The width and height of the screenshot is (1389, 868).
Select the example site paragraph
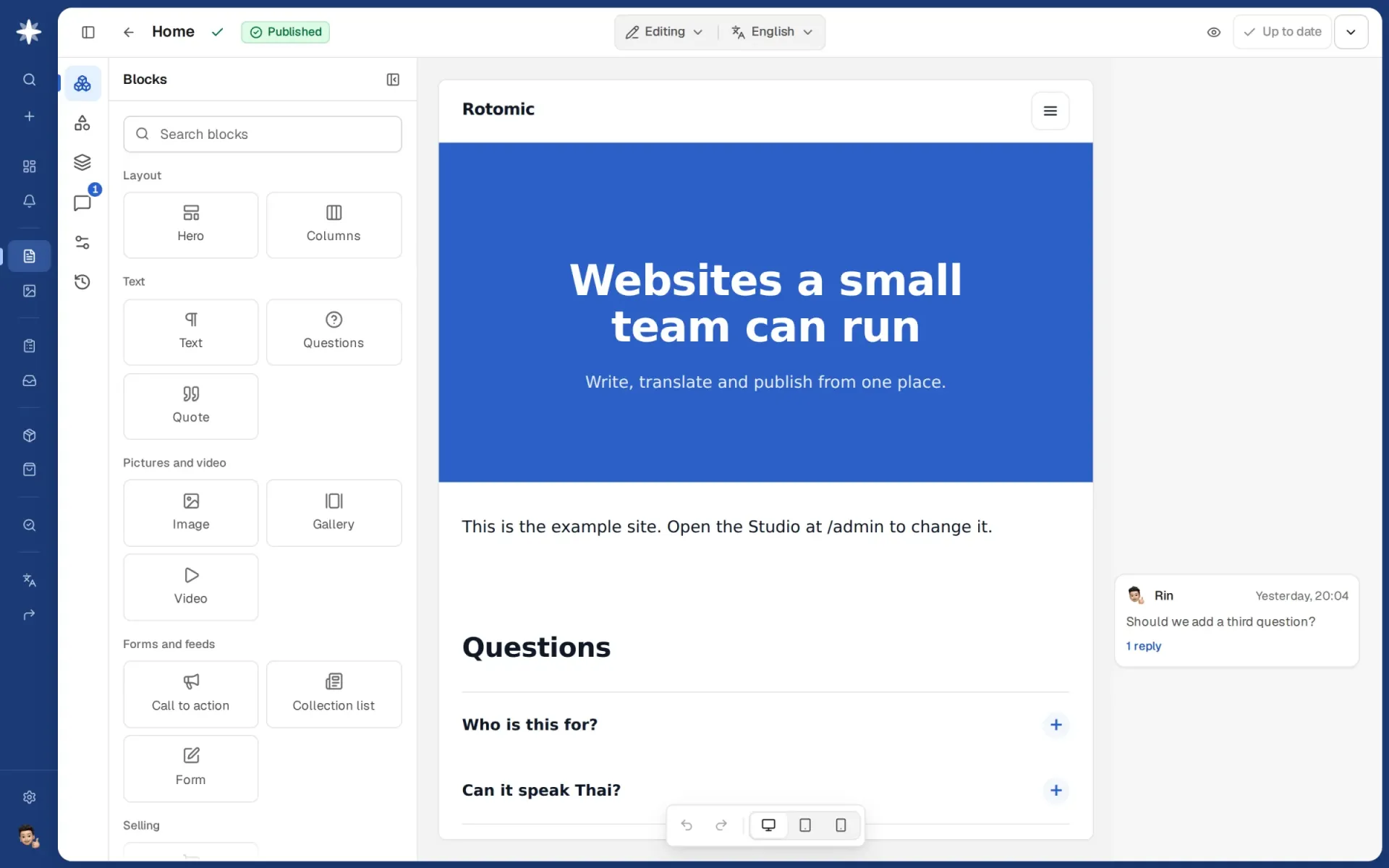(727, 527)
